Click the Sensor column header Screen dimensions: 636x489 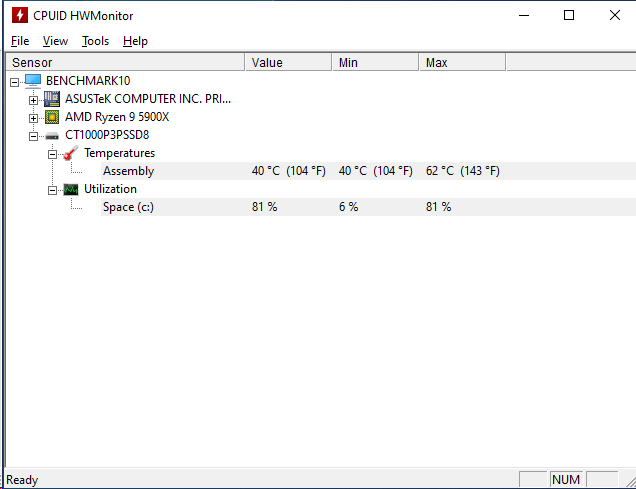(125, 62)
